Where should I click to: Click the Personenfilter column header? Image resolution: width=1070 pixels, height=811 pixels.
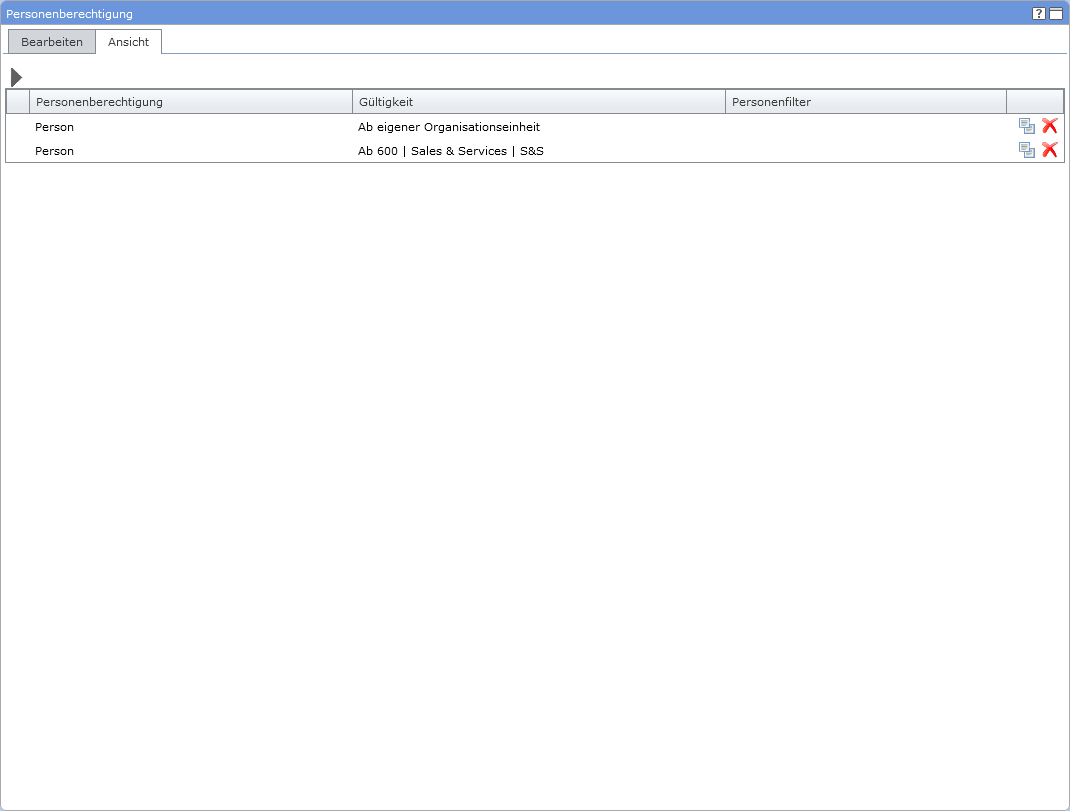(x=865, y=102)
